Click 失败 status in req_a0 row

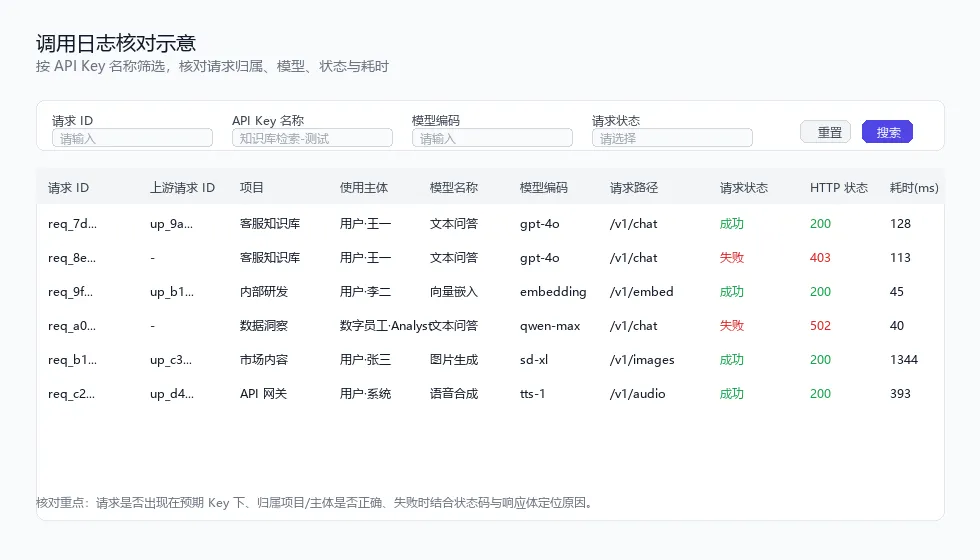click(x=732, y=326)
